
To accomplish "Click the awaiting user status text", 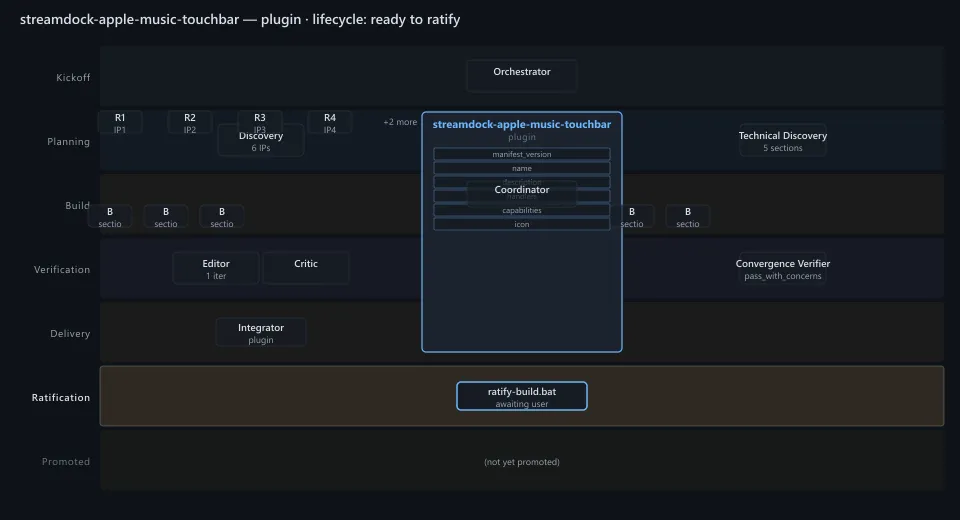I will (x=522, y=404).
